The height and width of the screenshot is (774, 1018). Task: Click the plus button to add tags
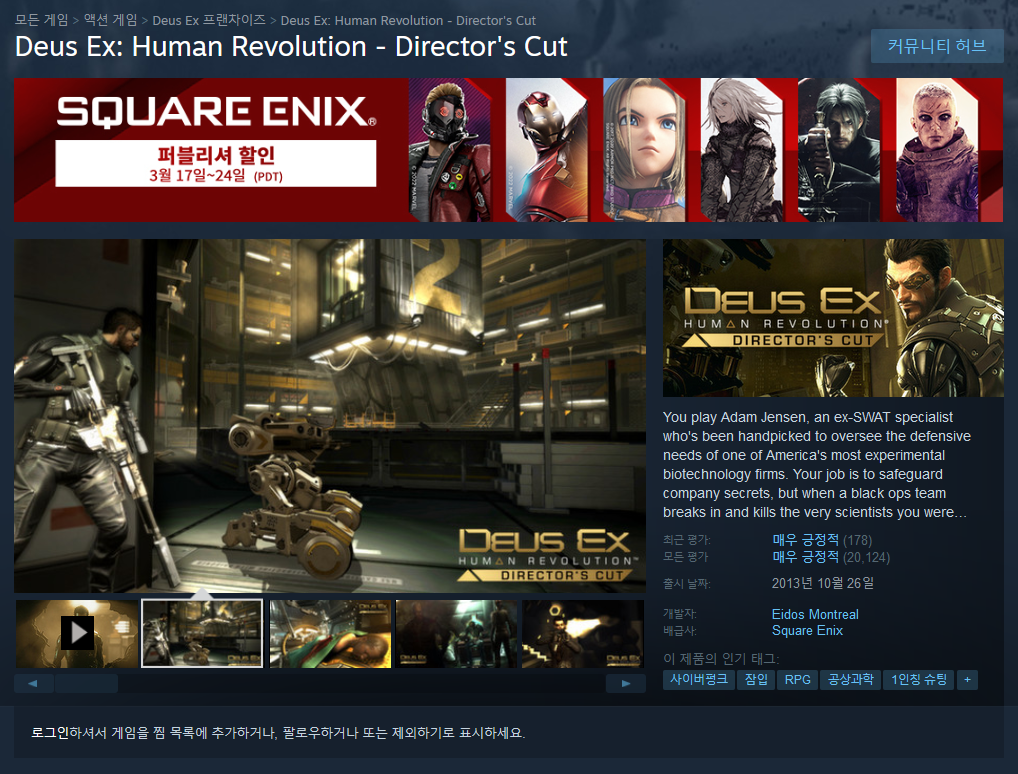click(x=967, y=680)
